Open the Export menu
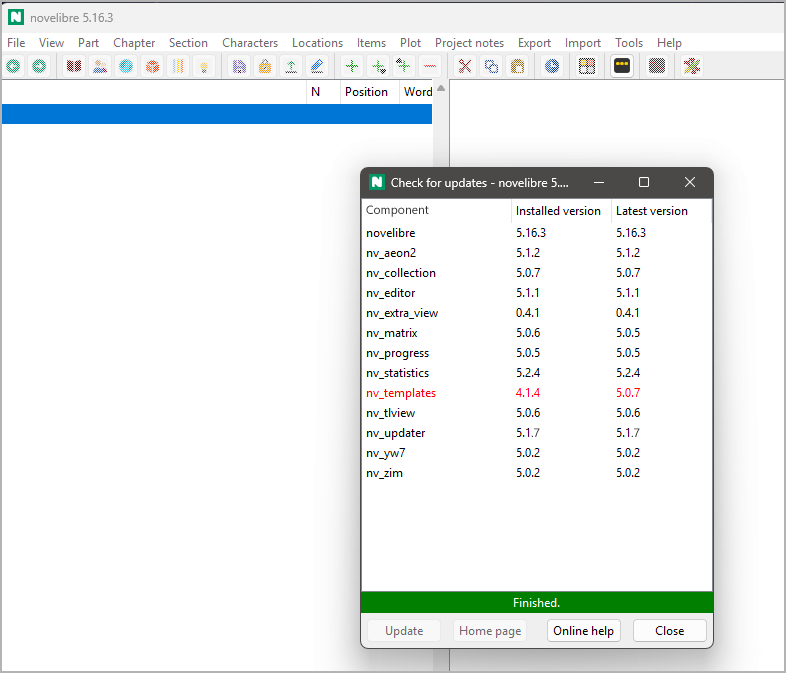 click(x=534, y=43)
